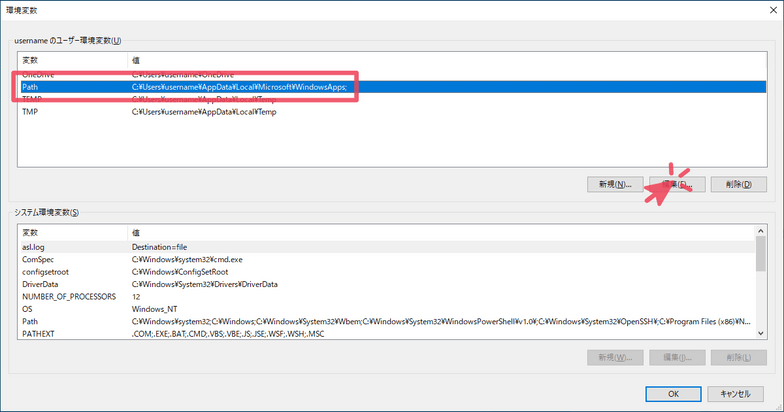The width and height of the screenshot is (784, 412).
Task: Select the DriverData system variable
Action: (x=40, y=284)
